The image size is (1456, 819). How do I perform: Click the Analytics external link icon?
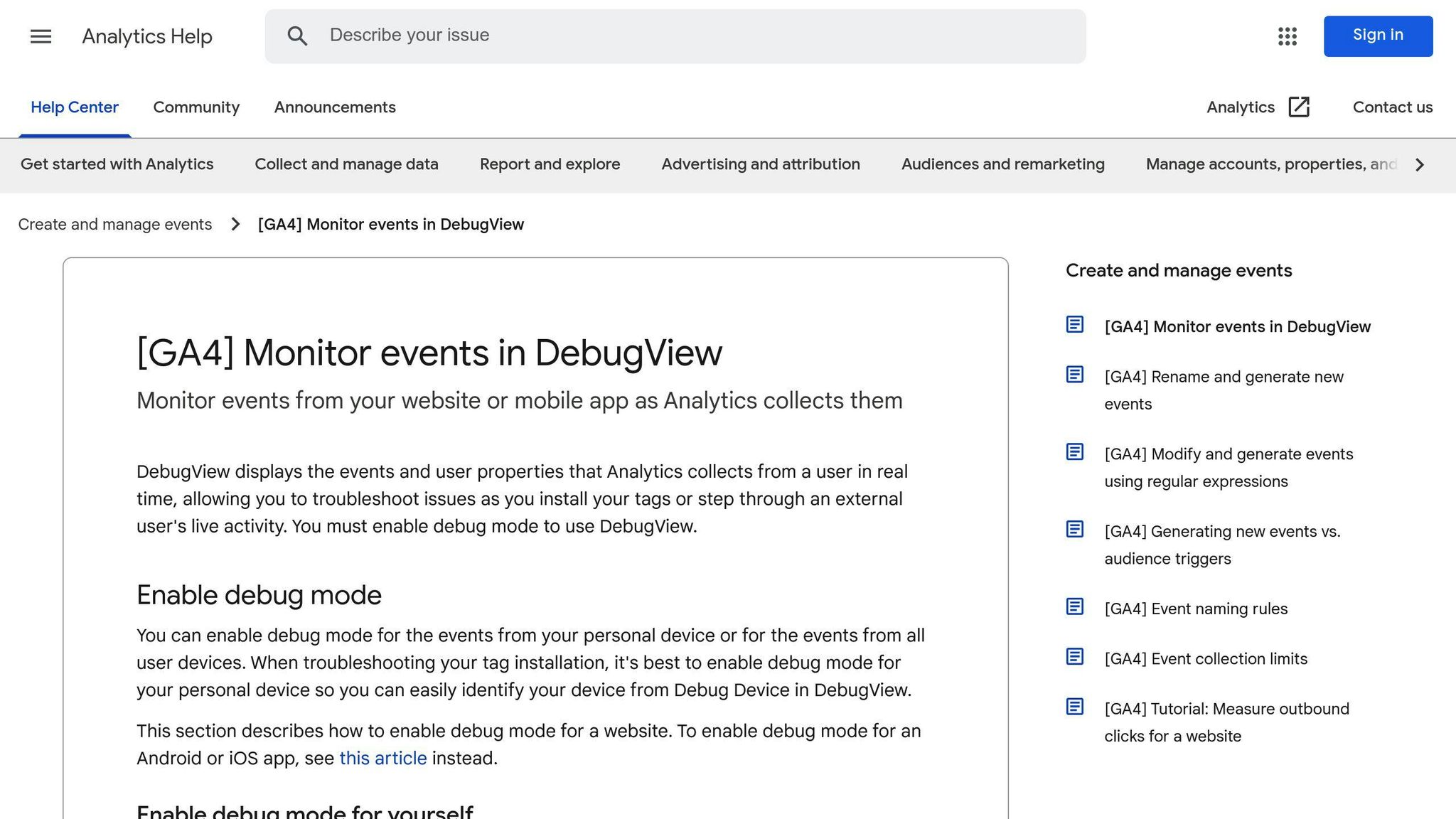click(1299, 107)
